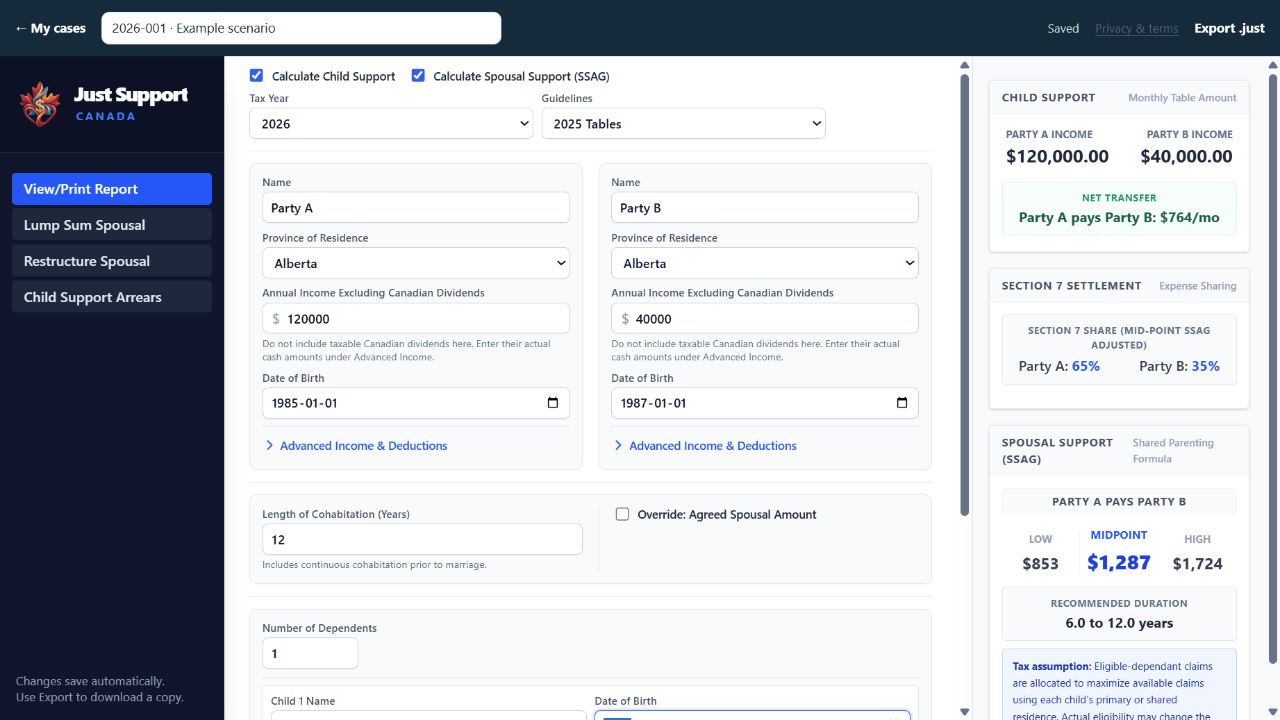This screenshot has width=1280, height=720.
Task: Click Saved status text in header
Action: tap(1063, 28)
